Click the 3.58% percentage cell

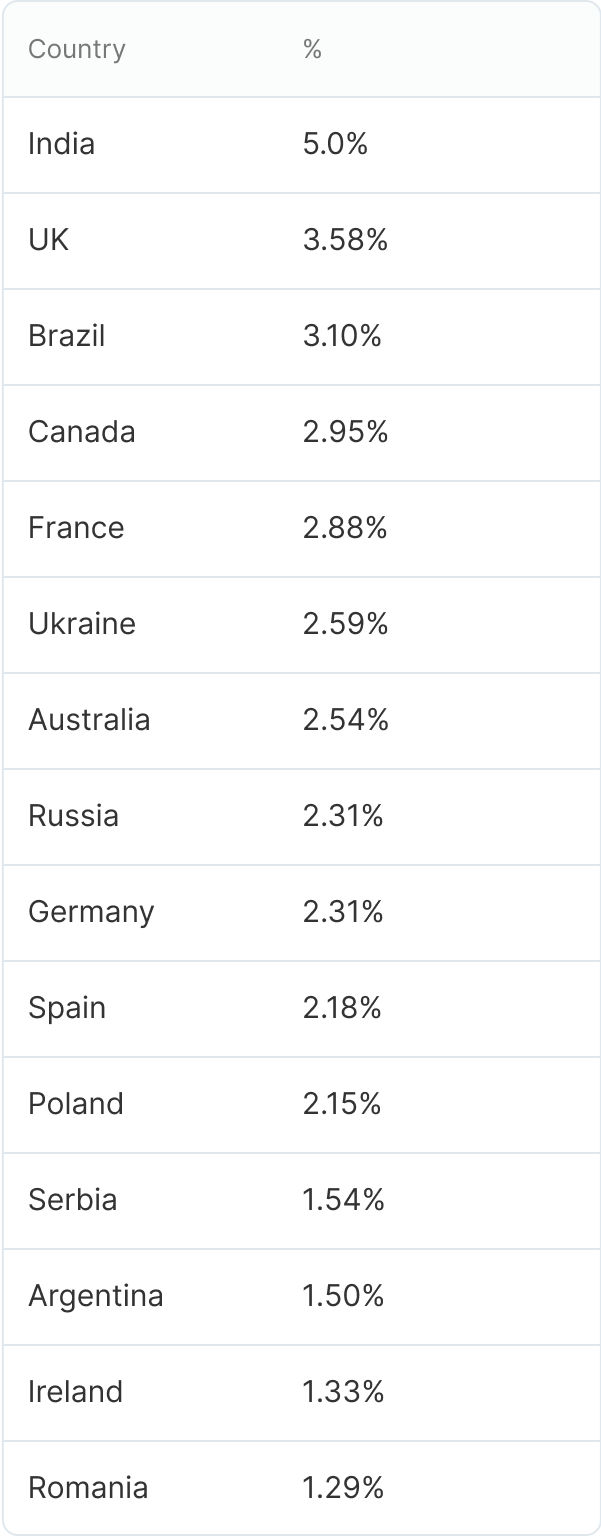345,240
